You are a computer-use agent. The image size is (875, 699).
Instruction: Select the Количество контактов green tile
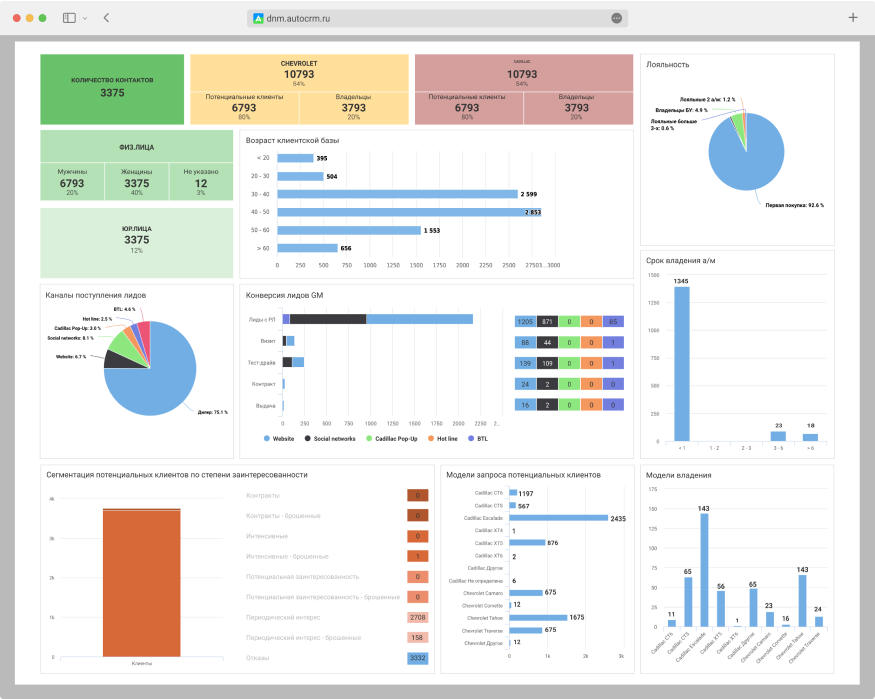[x=112, y=89]
